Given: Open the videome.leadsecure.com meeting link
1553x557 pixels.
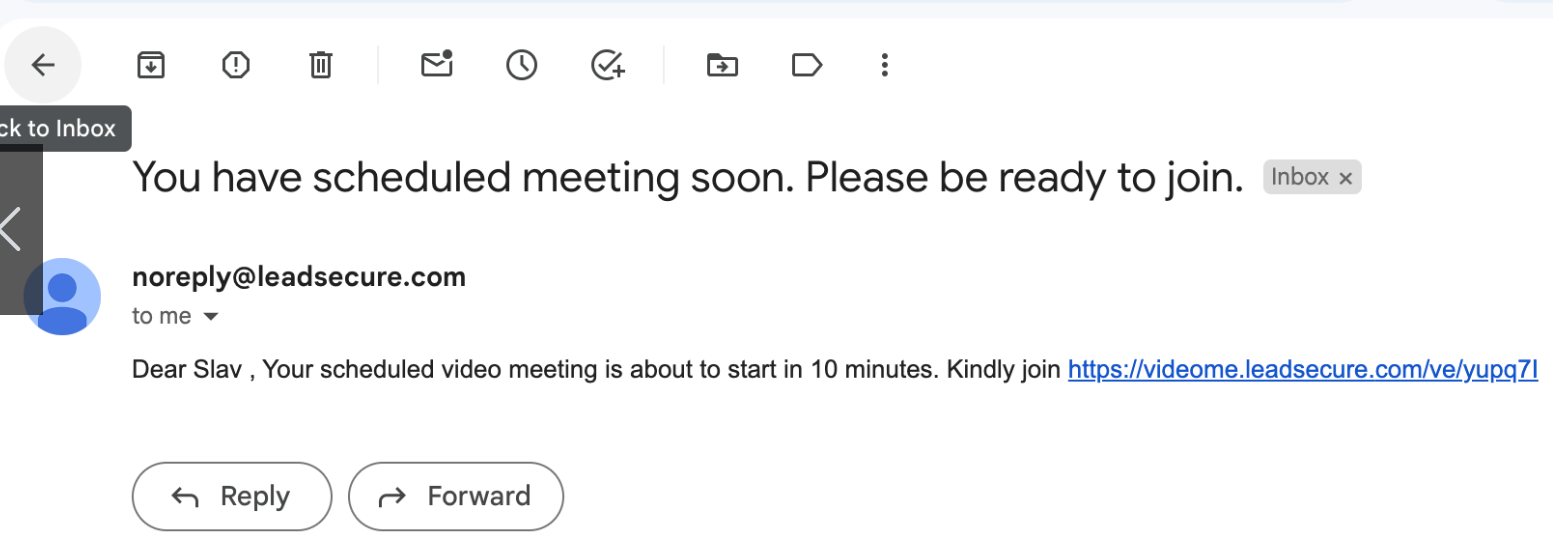Looking at the screenshot, I should [x=1302, y=370].
